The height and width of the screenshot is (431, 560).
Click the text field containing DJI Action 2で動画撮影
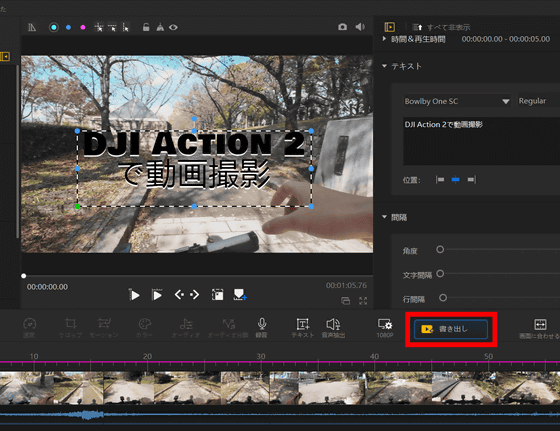(x=481, y=141)
